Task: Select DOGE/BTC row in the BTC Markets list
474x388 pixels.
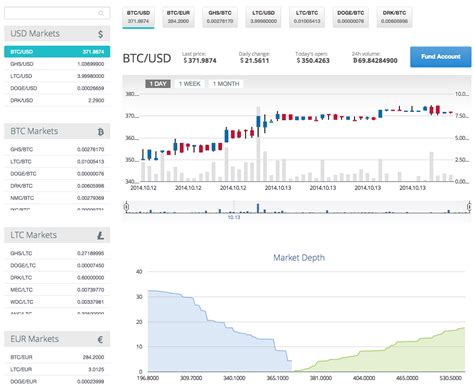Action: tap(57, 174)
